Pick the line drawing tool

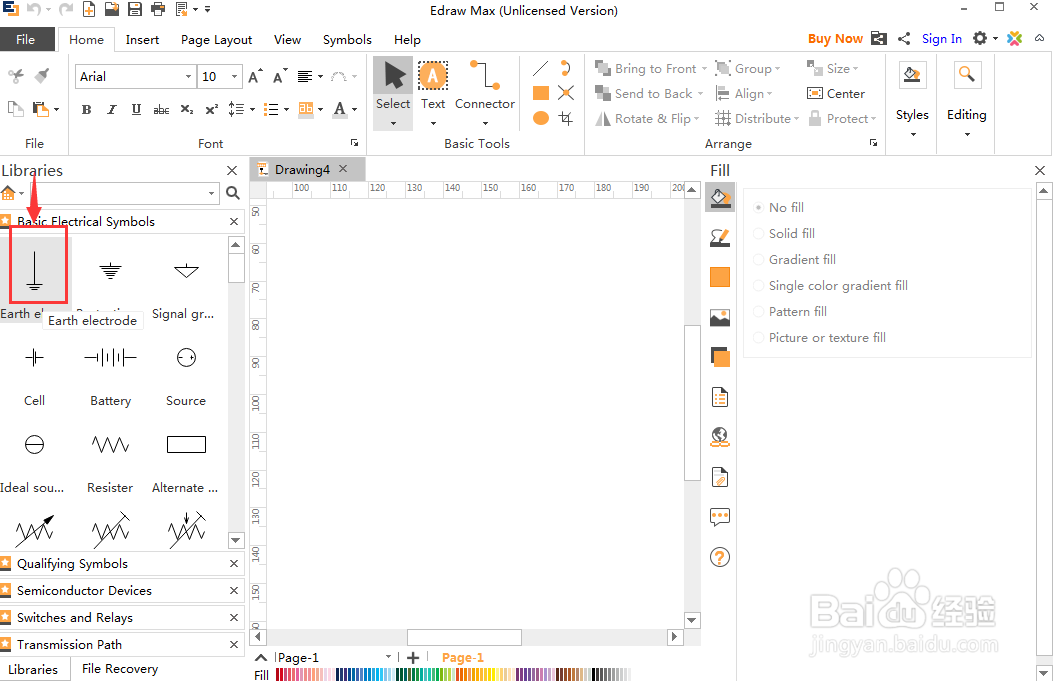(x=540, y=69)
